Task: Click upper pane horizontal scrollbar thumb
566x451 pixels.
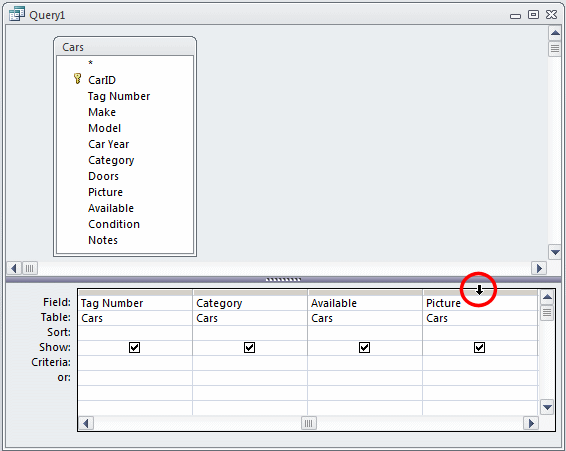Action: point(30,268)
